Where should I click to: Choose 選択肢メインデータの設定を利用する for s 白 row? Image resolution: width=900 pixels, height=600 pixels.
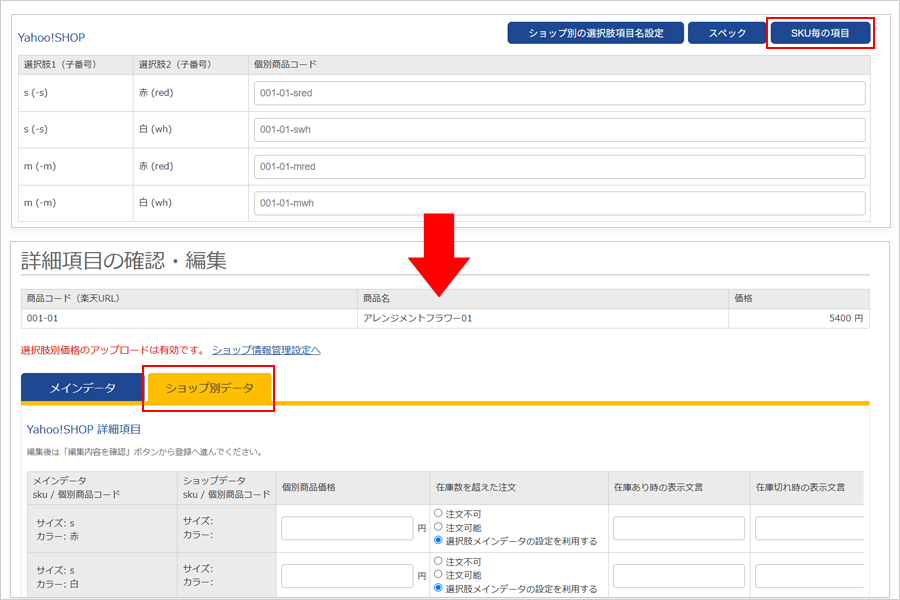[x=439, y=588]
